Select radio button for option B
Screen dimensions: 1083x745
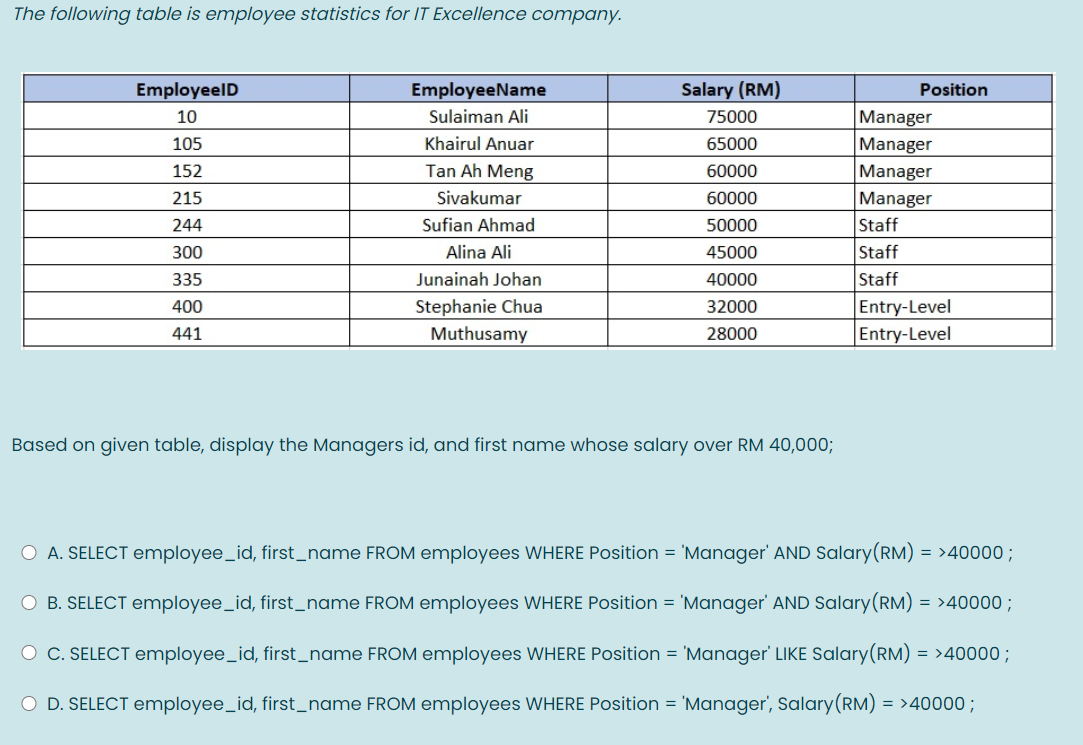pyautogui.click(x=29, y=603)
